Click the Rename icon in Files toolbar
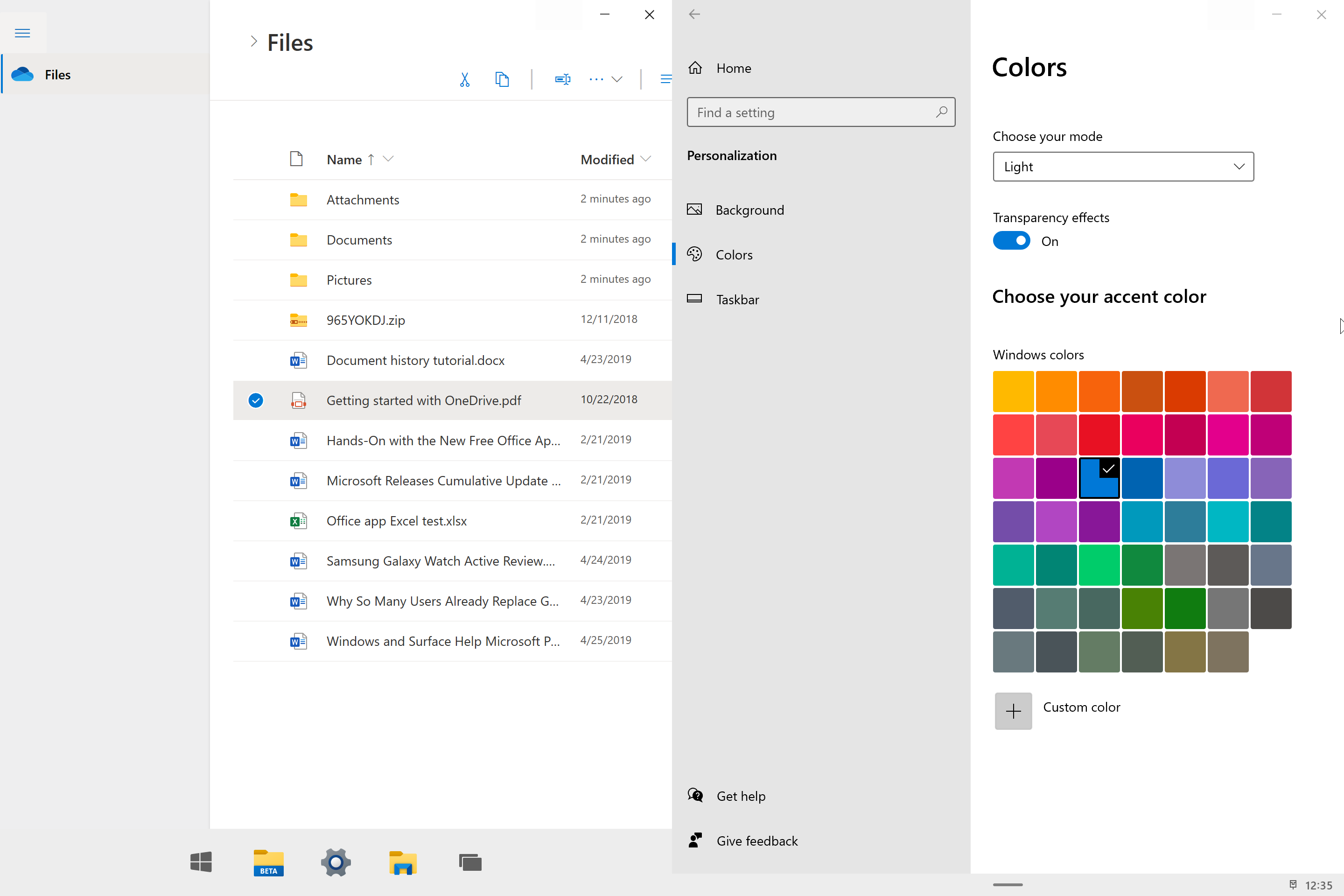 [562, 79]
